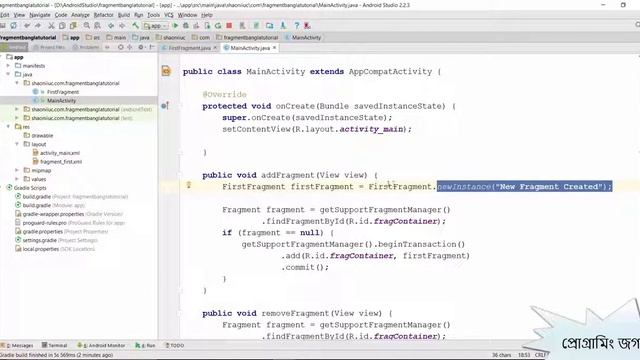Select build.gradle (Module: app)
This screenshot has height=360, width=640.
click(53, 205)
